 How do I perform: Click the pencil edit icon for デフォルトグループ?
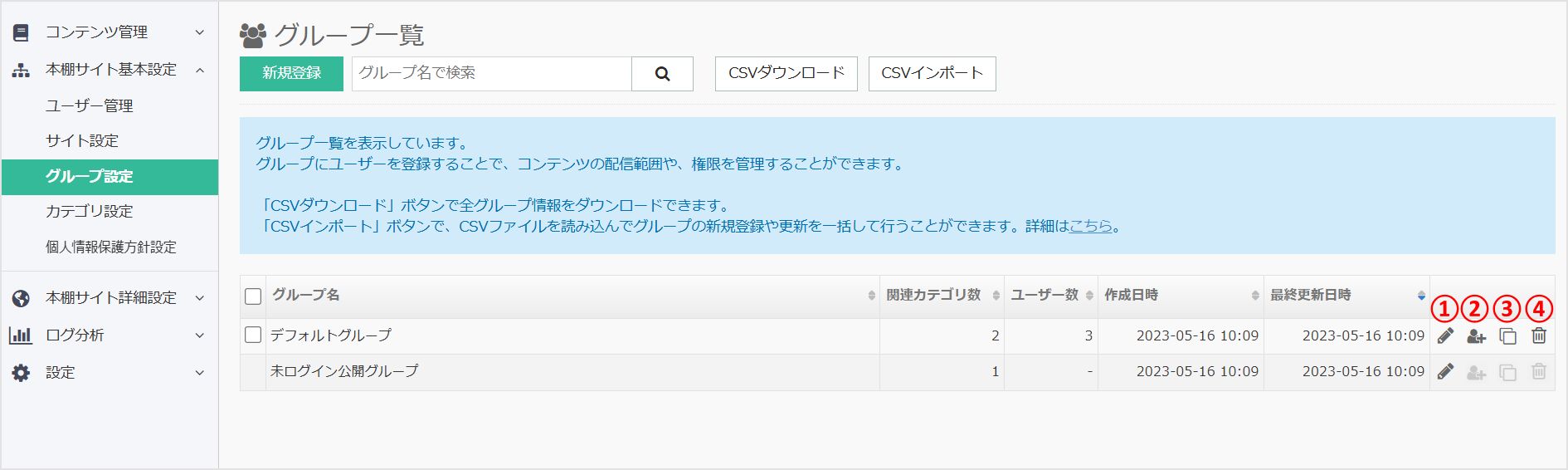[1445, 335]
